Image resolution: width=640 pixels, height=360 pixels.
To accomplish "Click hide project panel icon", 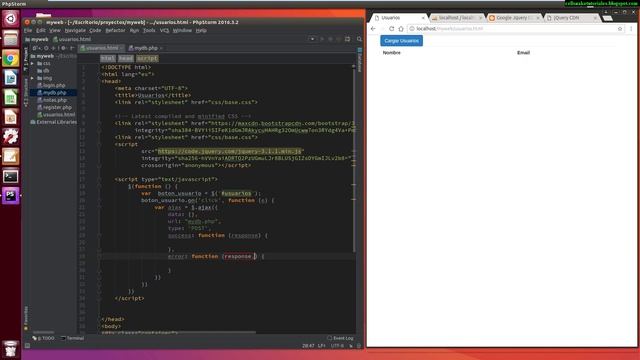I will click(72, 48).
